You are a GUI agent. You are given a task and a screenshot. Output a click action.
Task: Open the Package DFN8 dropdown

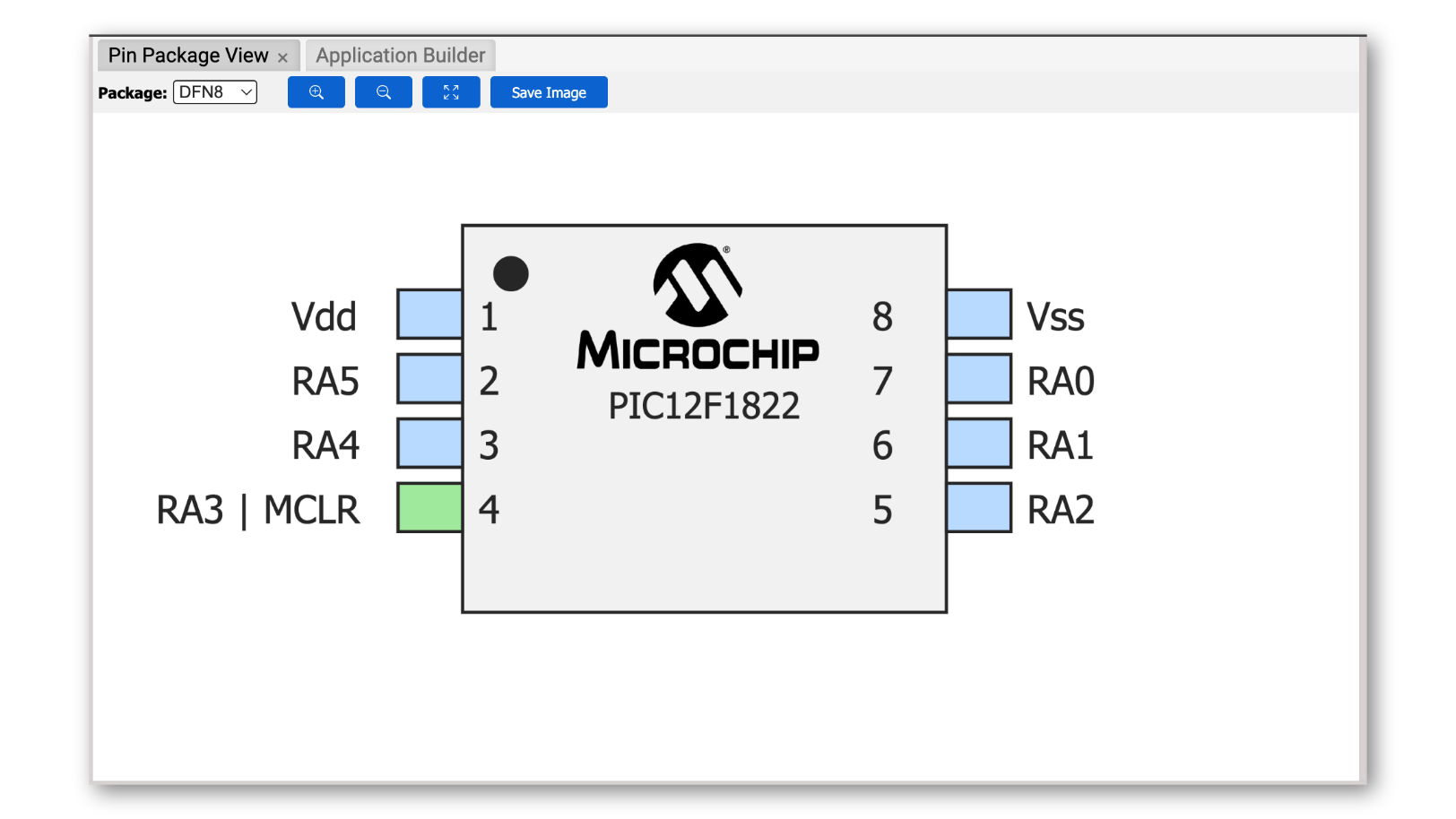215,92
